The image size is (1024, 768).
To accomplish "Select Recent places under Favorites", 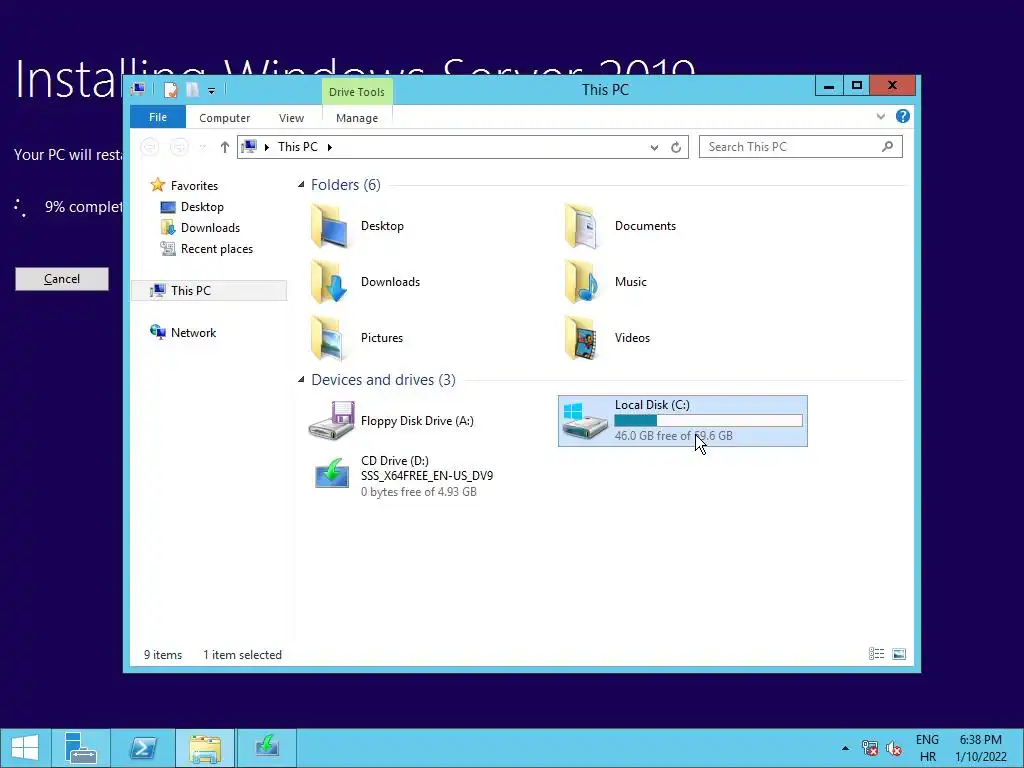I will pos(216,249).
